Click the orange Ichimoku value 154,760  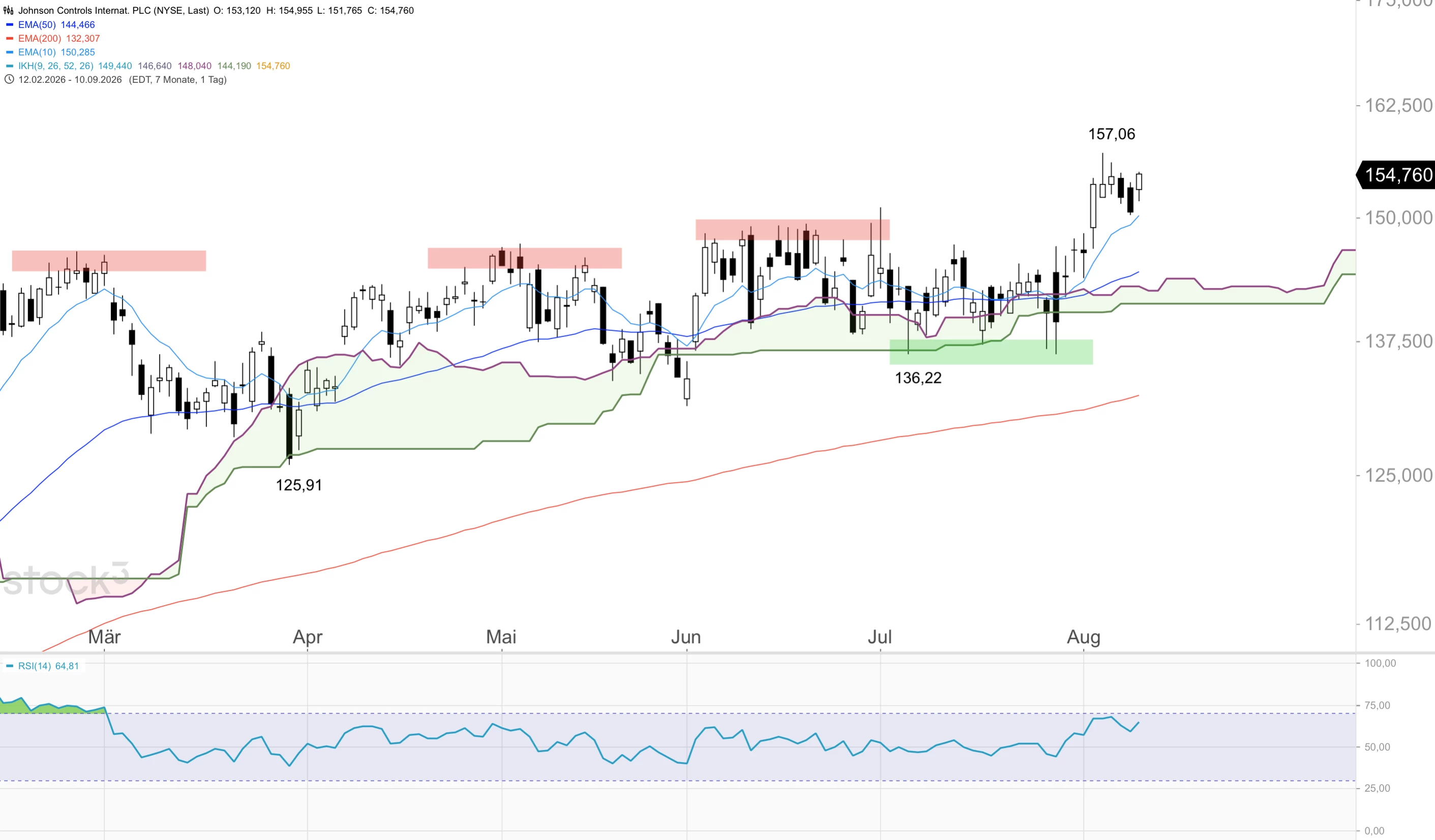point(274,66)
